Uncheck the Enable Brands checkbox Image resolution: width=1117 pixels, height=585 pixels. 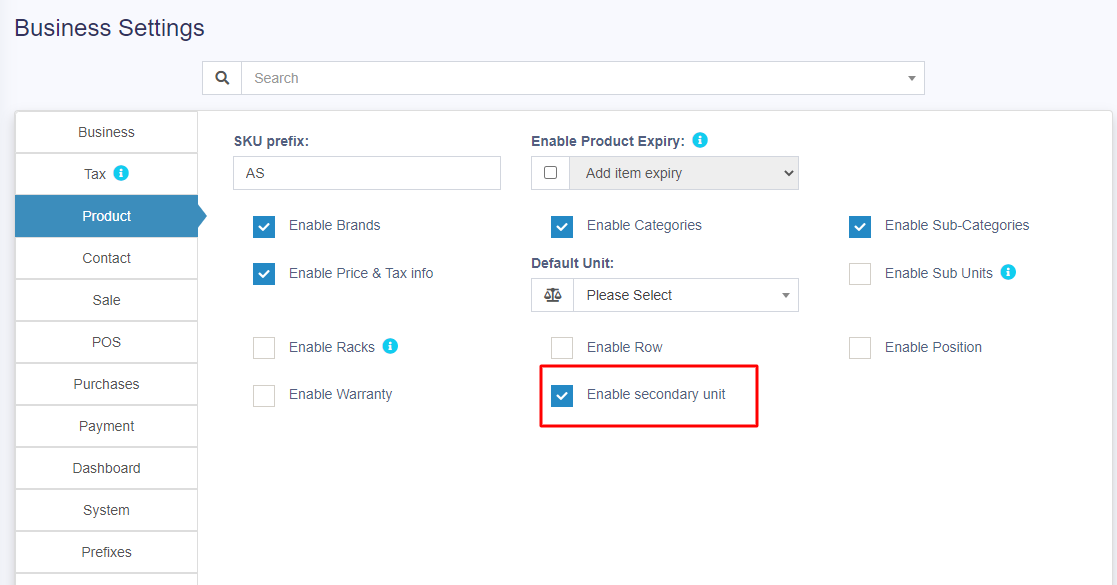[x=264, y=226]
